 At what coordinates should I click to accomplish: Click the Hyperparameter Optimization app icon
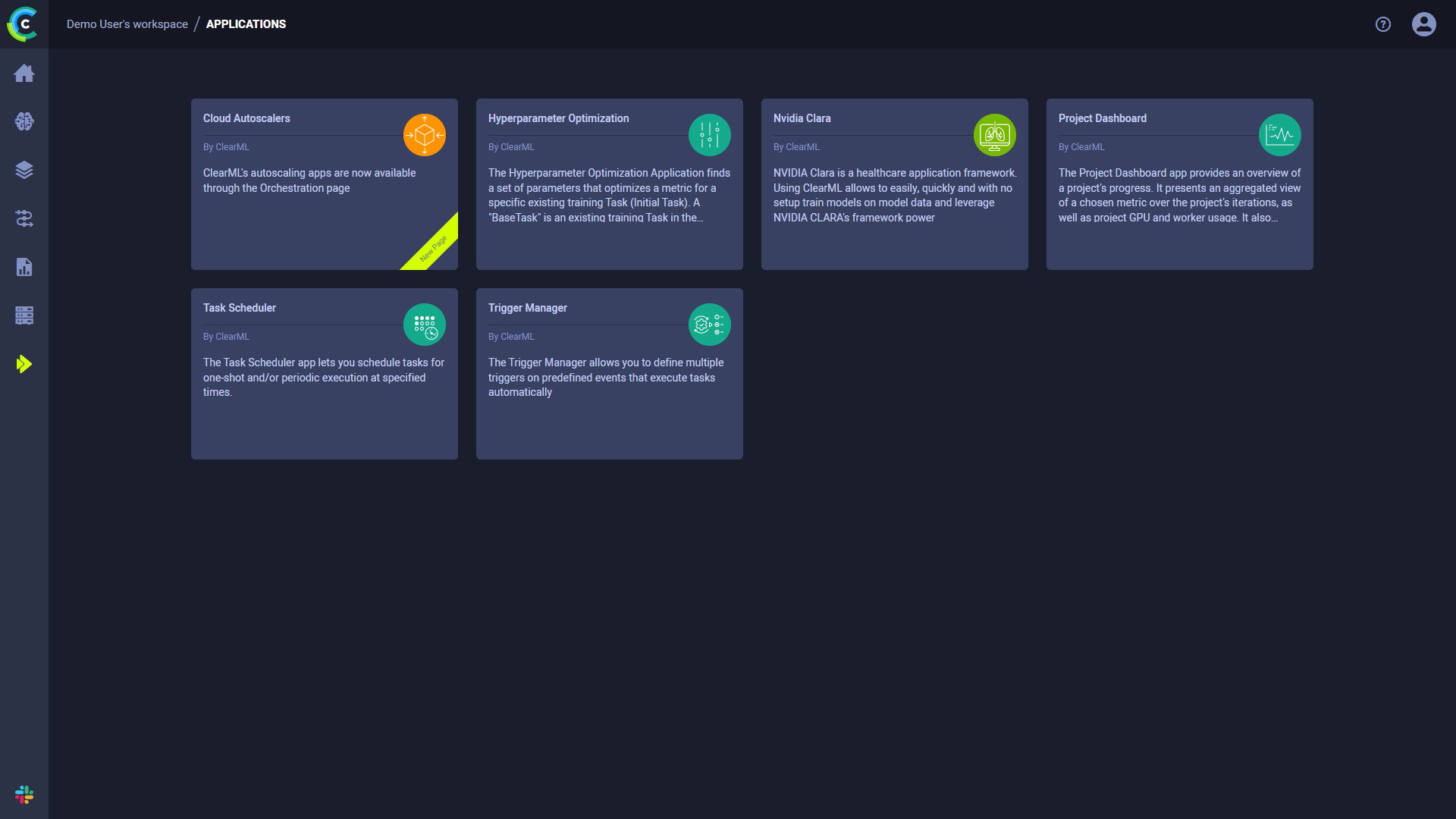[x=710, y=135]
